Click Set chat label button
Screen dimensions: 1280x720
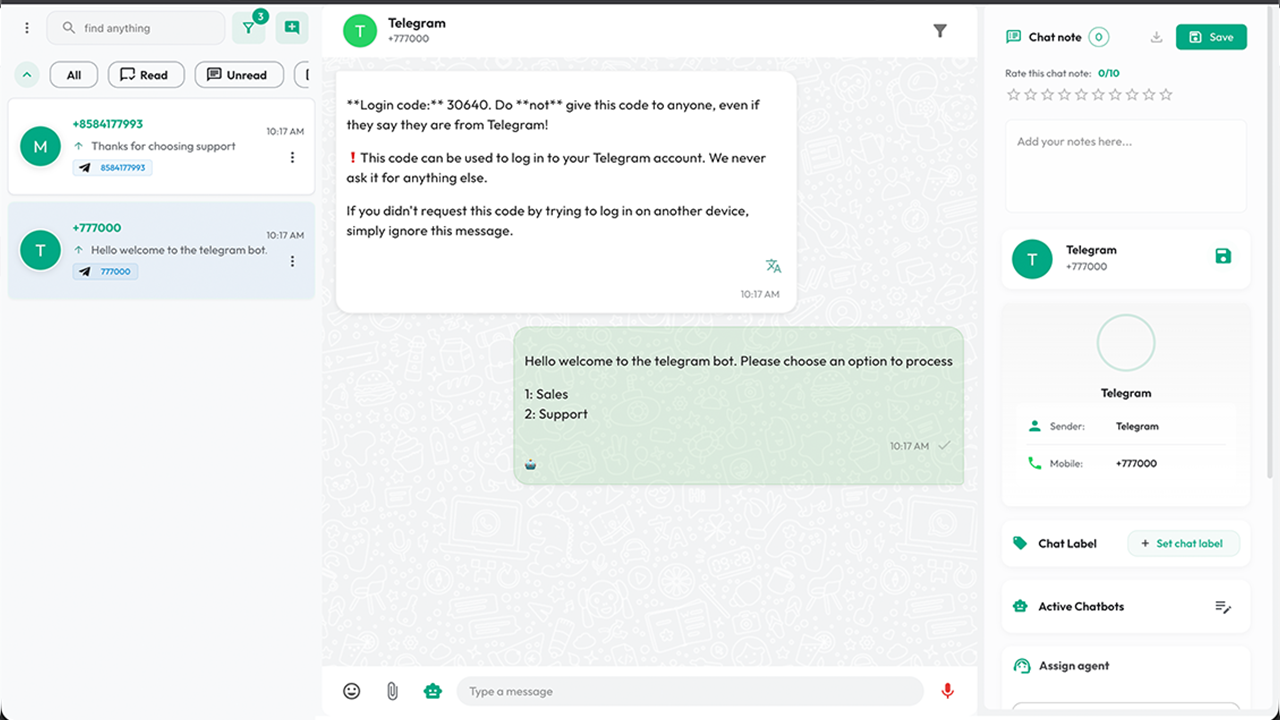(1184, 543)
